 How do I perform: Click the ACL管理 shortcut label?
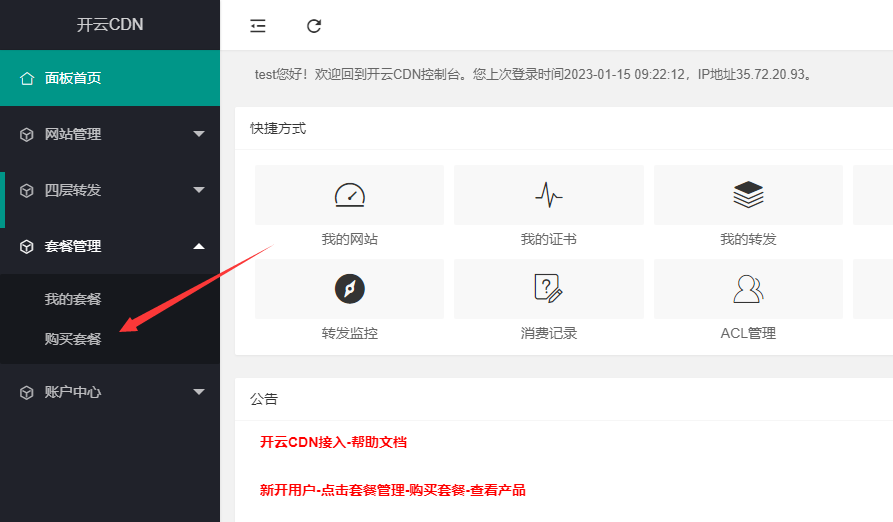click(748, 333)
